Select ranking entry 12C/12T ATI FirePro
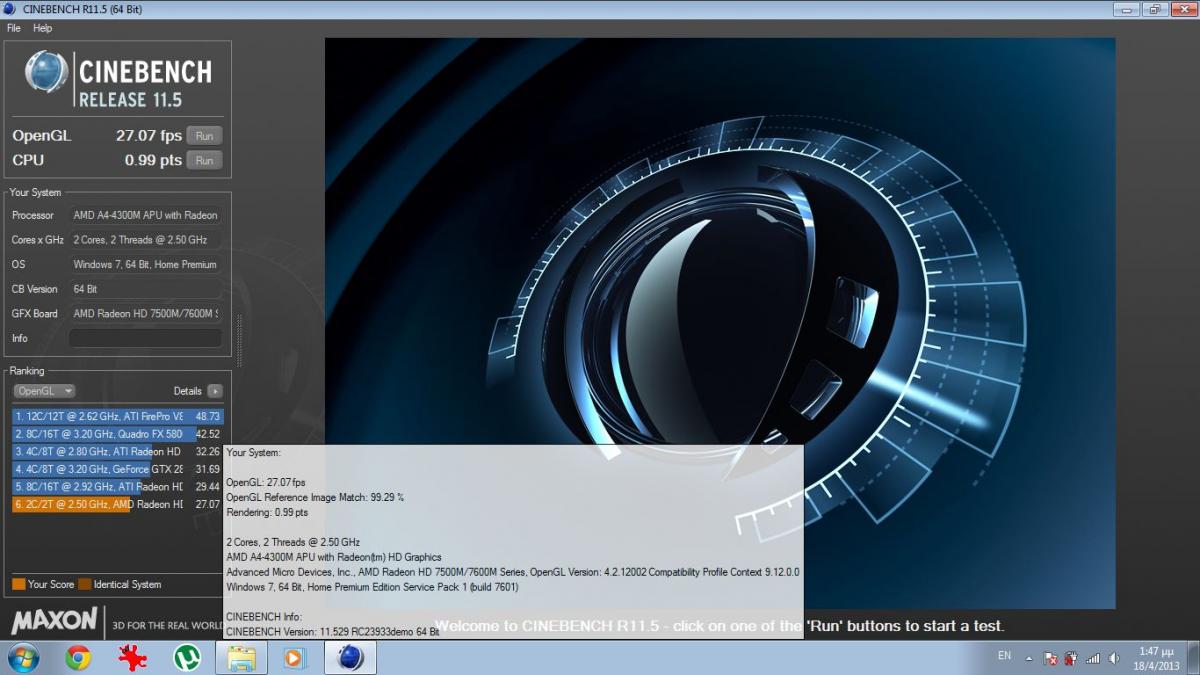Viewport: 1200px width, 675px height. tap(118, 415)
